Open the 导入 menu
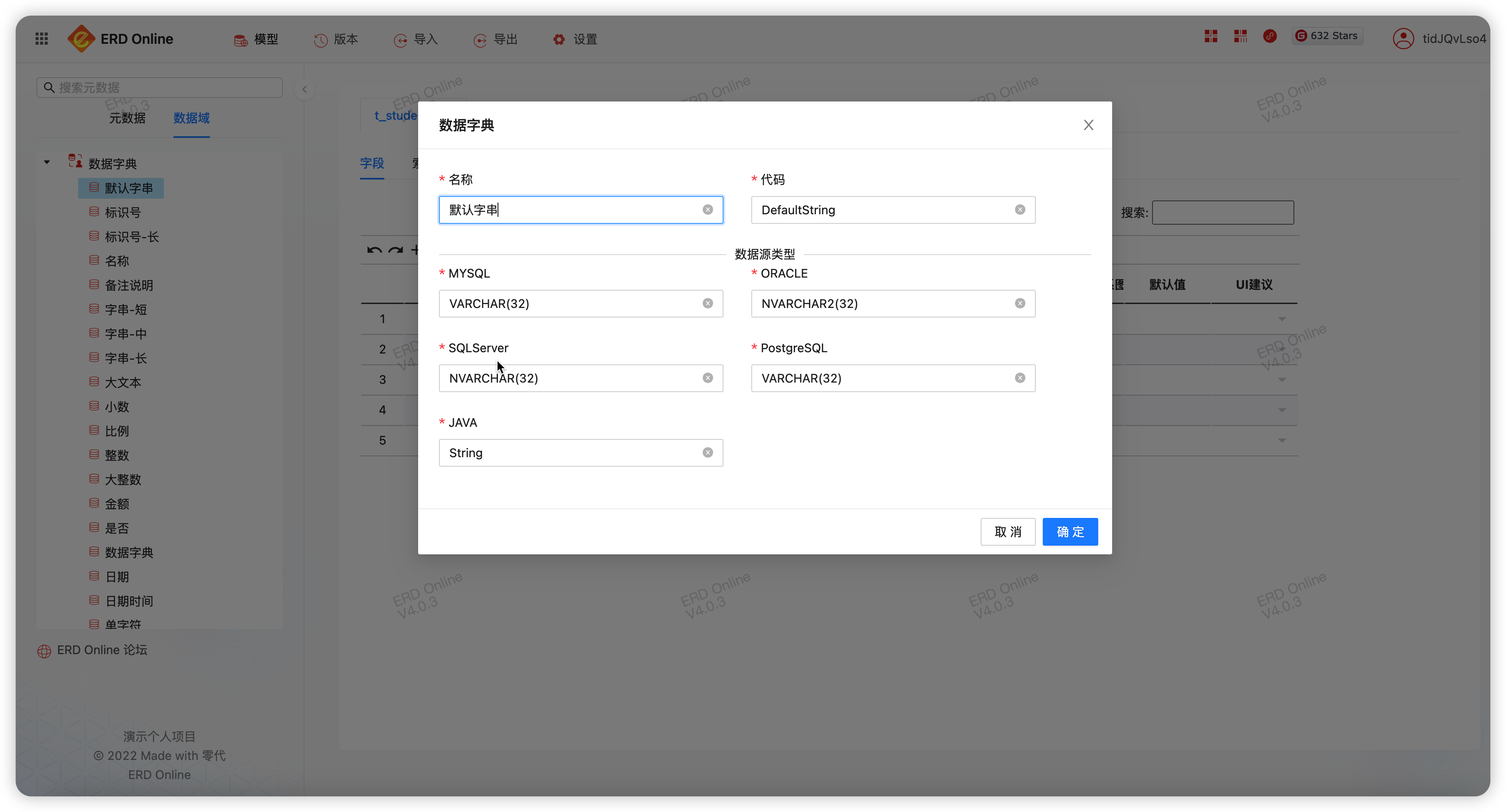This screenshot has height=812, width=1506. 416,39
